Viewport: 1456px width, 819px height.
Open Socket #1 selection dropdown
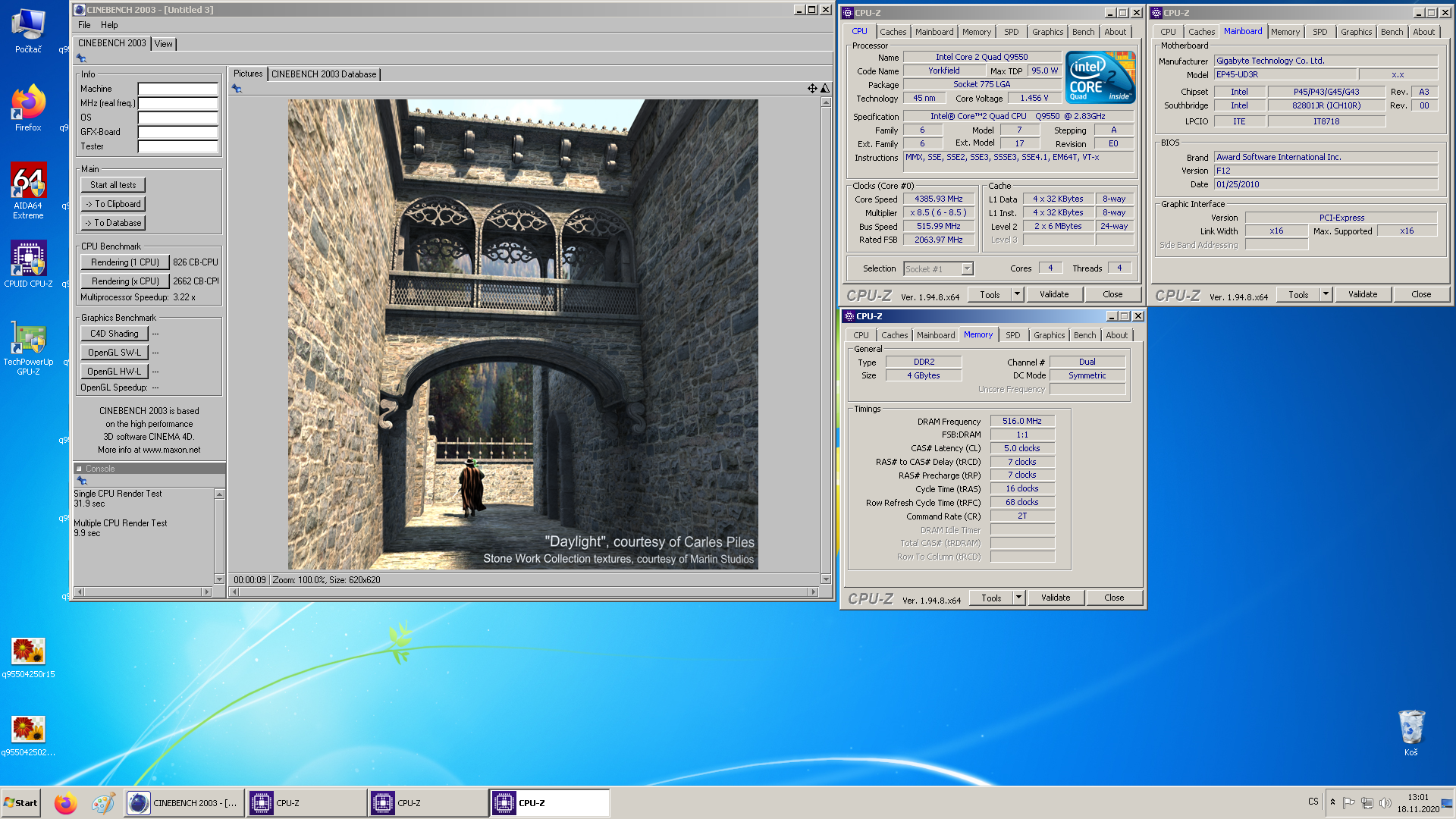pos(938,269)
